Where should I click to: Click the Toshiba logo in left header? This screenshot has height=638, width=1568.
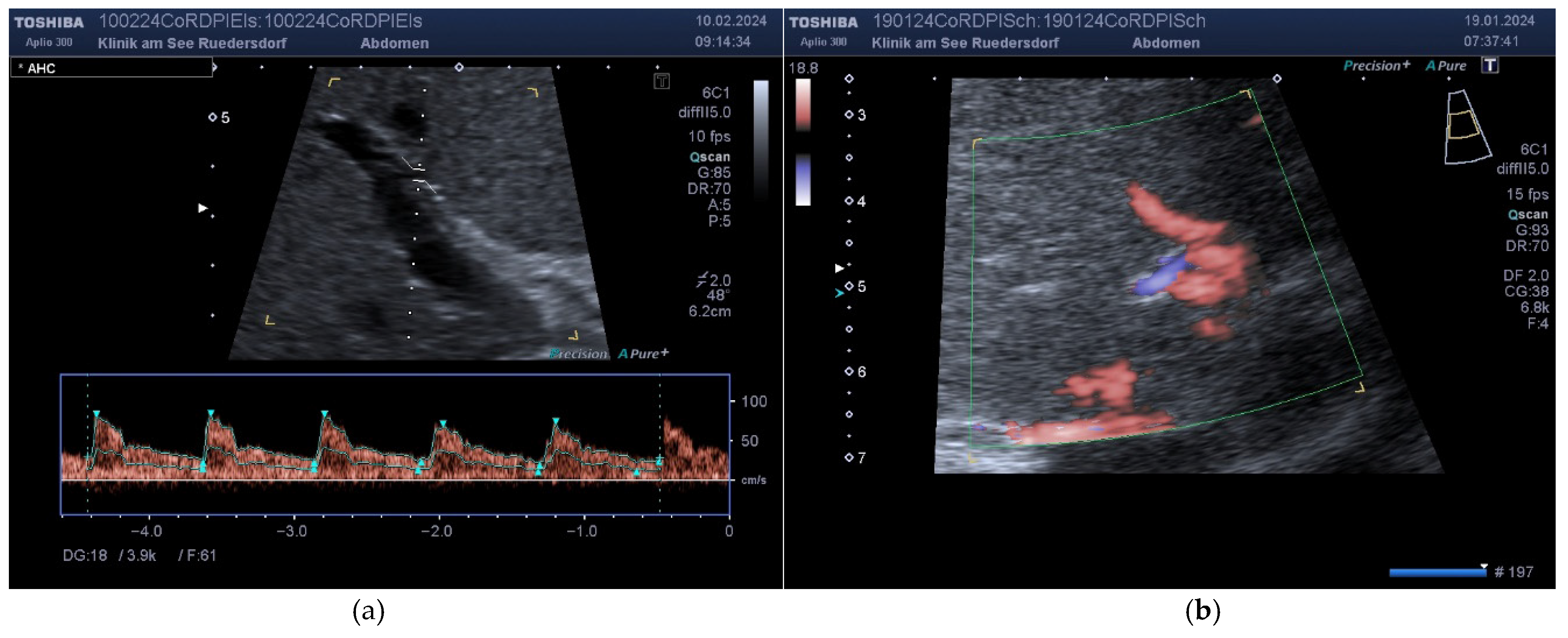click(x=49, y=22)
